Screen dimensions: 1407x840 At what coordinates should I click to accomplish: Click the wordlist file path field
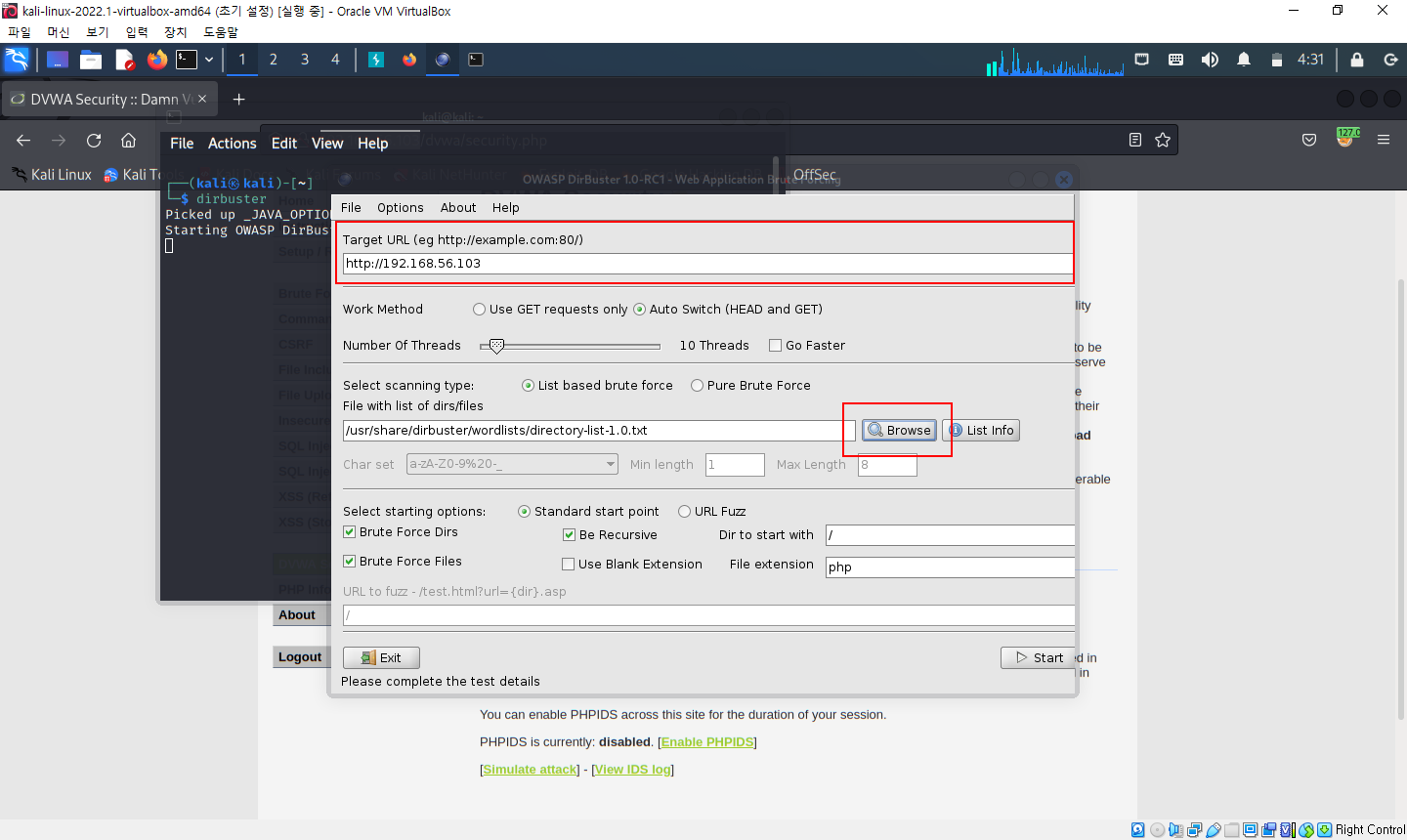tap(599, 430)
